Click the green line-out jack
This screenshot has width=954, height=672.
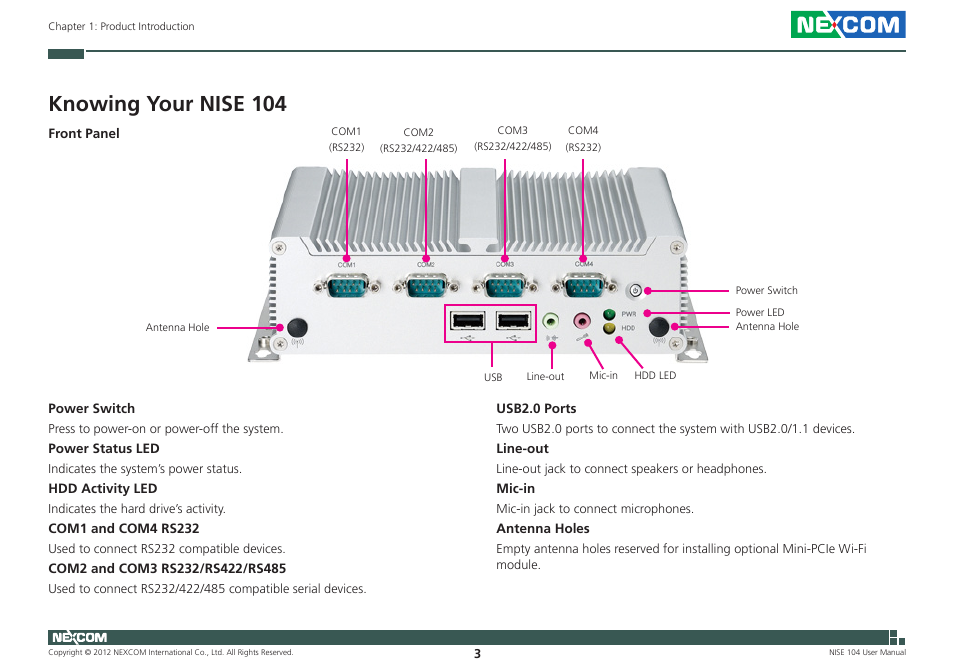click(551, 320)
